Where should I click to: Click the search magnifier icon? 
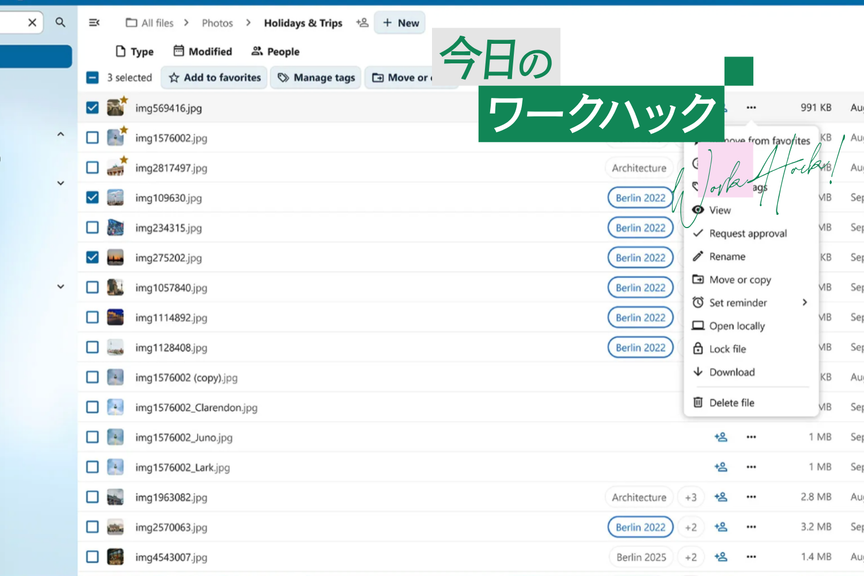coord(60,22)
